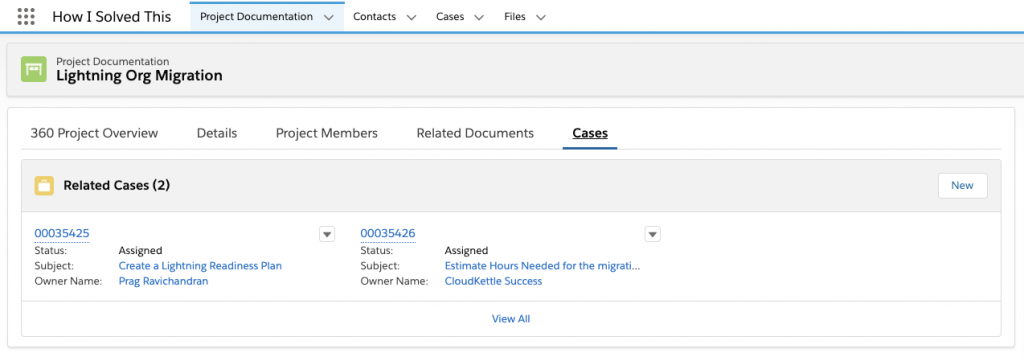The height and width of the screenshot is (361, 1024).
Task: Open case number 00035425
Action: 62,234
